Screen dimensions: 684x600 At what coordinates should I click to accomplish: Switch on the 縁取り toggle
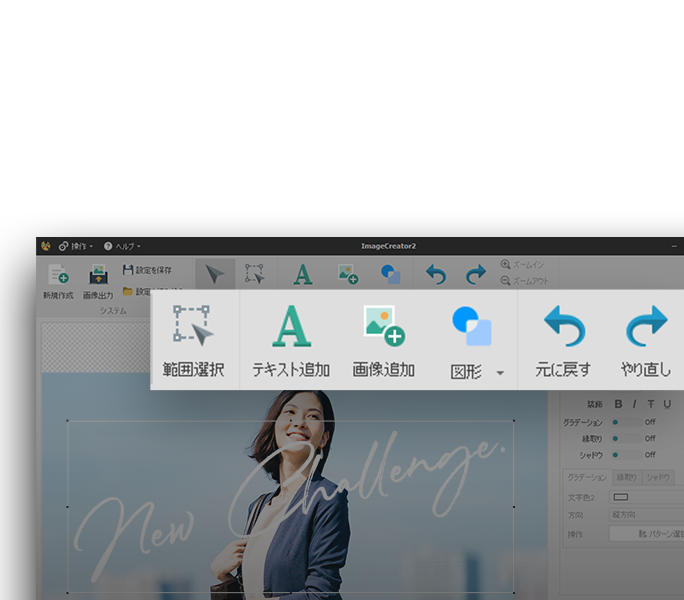point(626,439)
